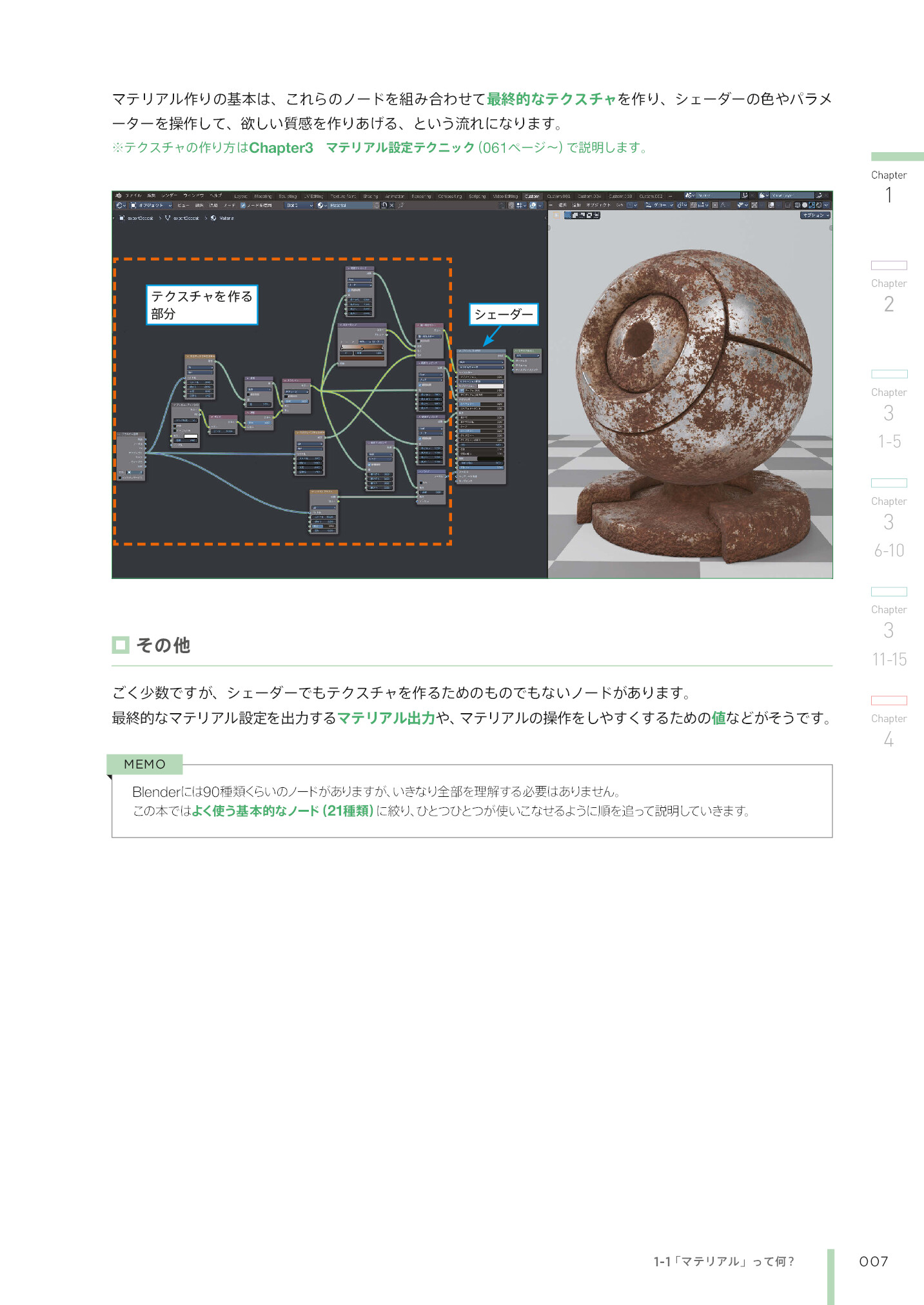Open the レンダー (Render) menu

click(170, 195)
